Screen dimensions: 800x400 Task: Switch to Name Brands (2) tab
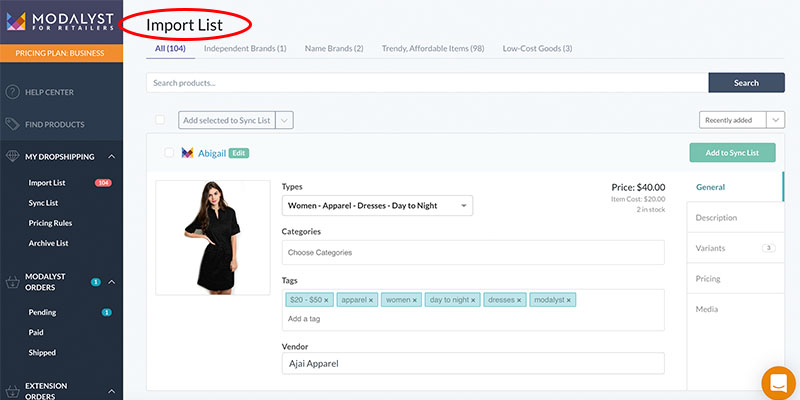[334, 48]
